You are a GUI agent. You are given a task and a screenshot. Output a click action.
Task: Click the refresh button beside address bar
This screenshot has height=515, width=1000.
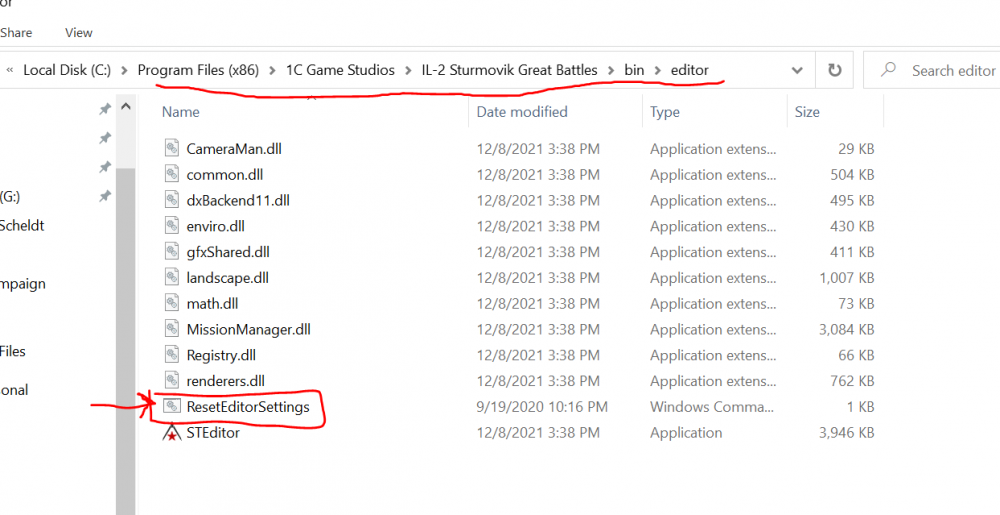(834, 71)
